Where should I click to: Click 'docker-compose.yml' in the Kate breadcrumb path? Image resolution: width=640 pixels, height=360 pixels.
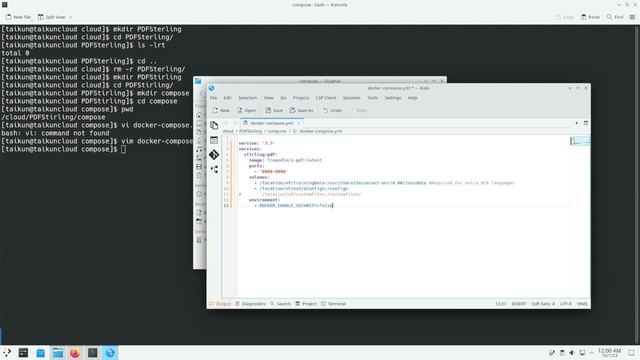(320, 131)
